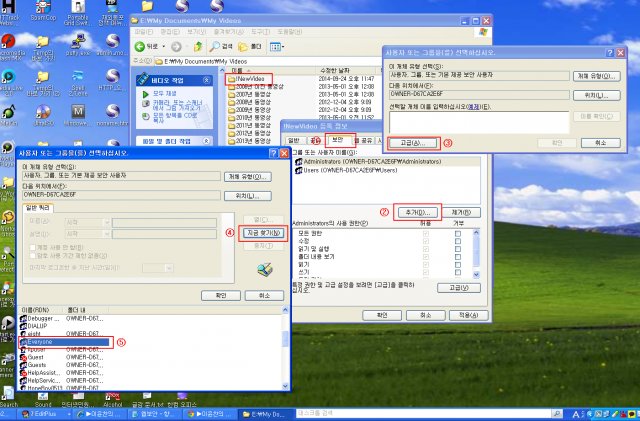Select the Guest account in search results
This screenshot has width=640, height=421.
point(32,357)
